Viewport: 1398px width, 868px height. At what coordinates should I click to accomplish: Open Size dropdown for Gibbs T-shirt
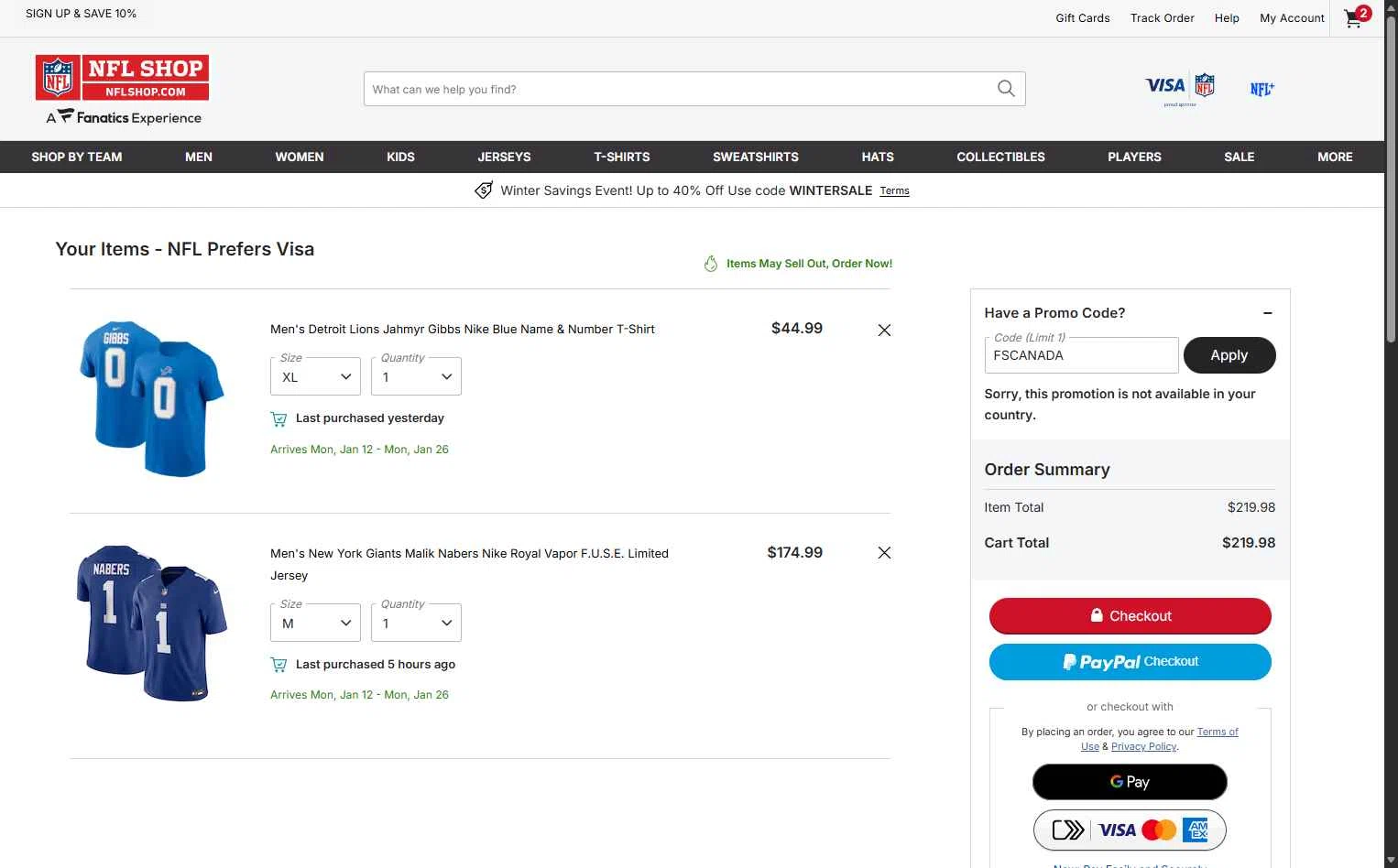coord(316,377)
